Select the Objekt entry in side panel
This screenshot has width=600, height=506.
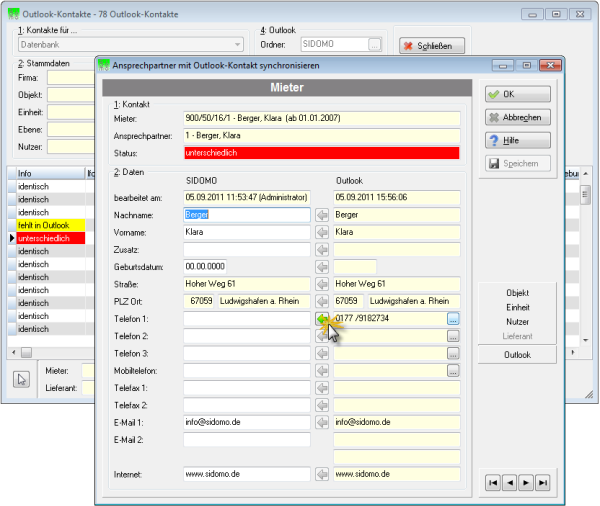pos(517,293)
